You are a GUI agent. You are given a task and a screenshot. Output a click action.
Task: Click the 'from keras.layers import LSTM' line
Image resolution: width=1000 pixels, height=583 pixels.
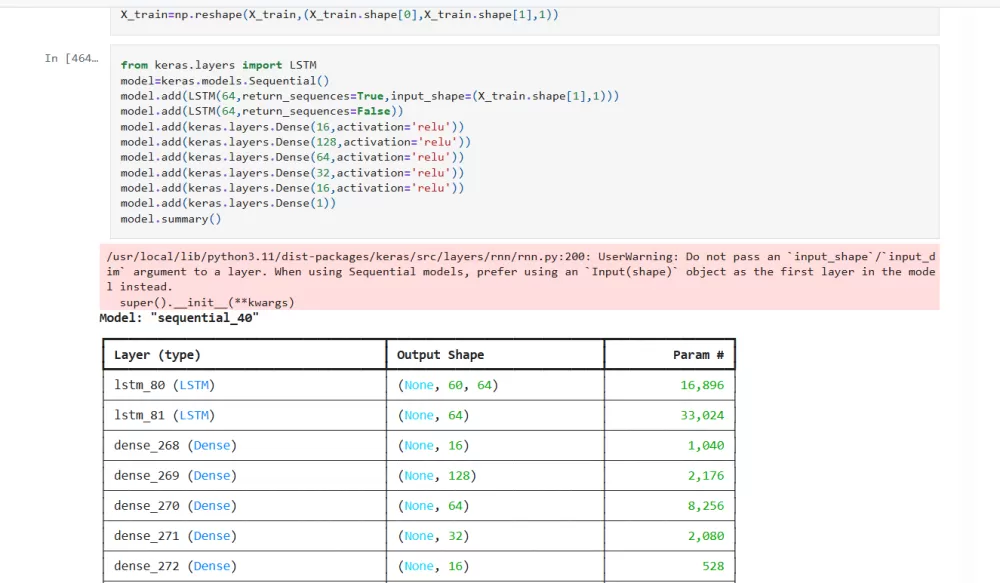(x=218, y=65)
